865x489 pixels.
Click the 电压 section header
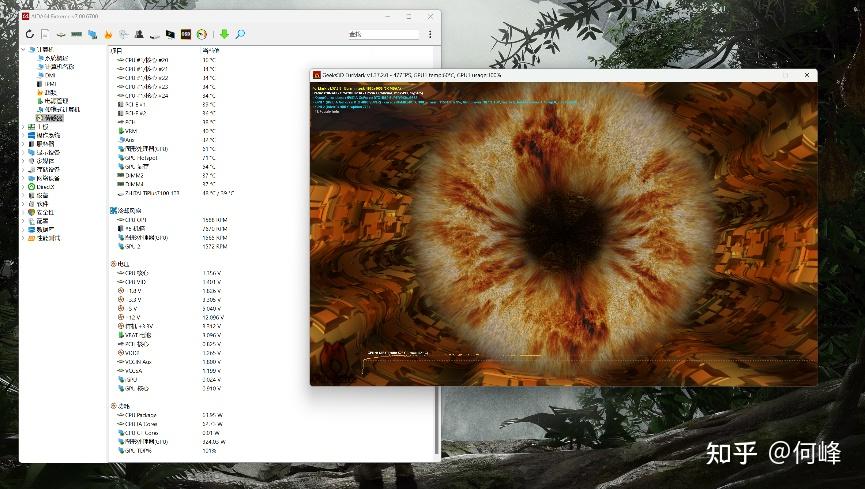click(x=123, y=264)
